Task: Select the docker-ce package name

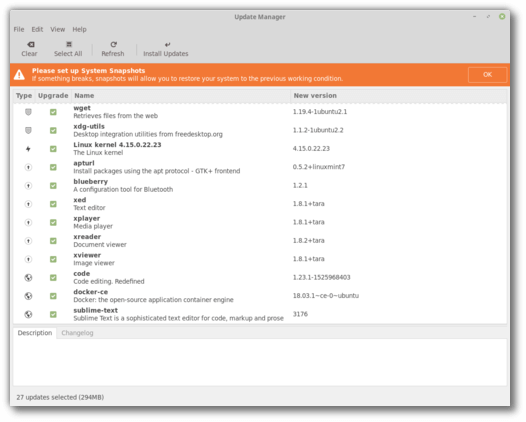Action: point(91,292)
